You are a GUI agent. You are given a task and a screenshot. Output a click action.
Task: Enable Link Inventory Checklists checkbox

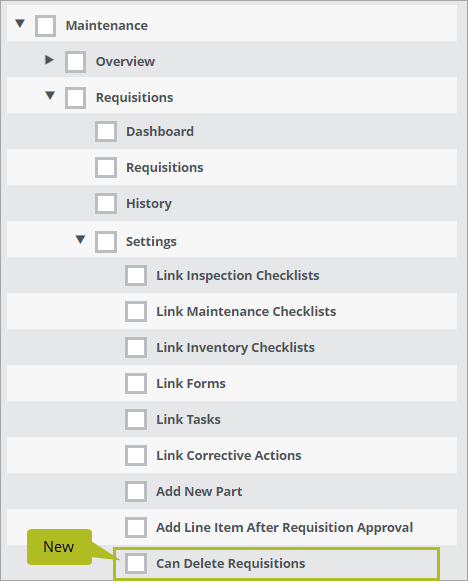point(136,348)
